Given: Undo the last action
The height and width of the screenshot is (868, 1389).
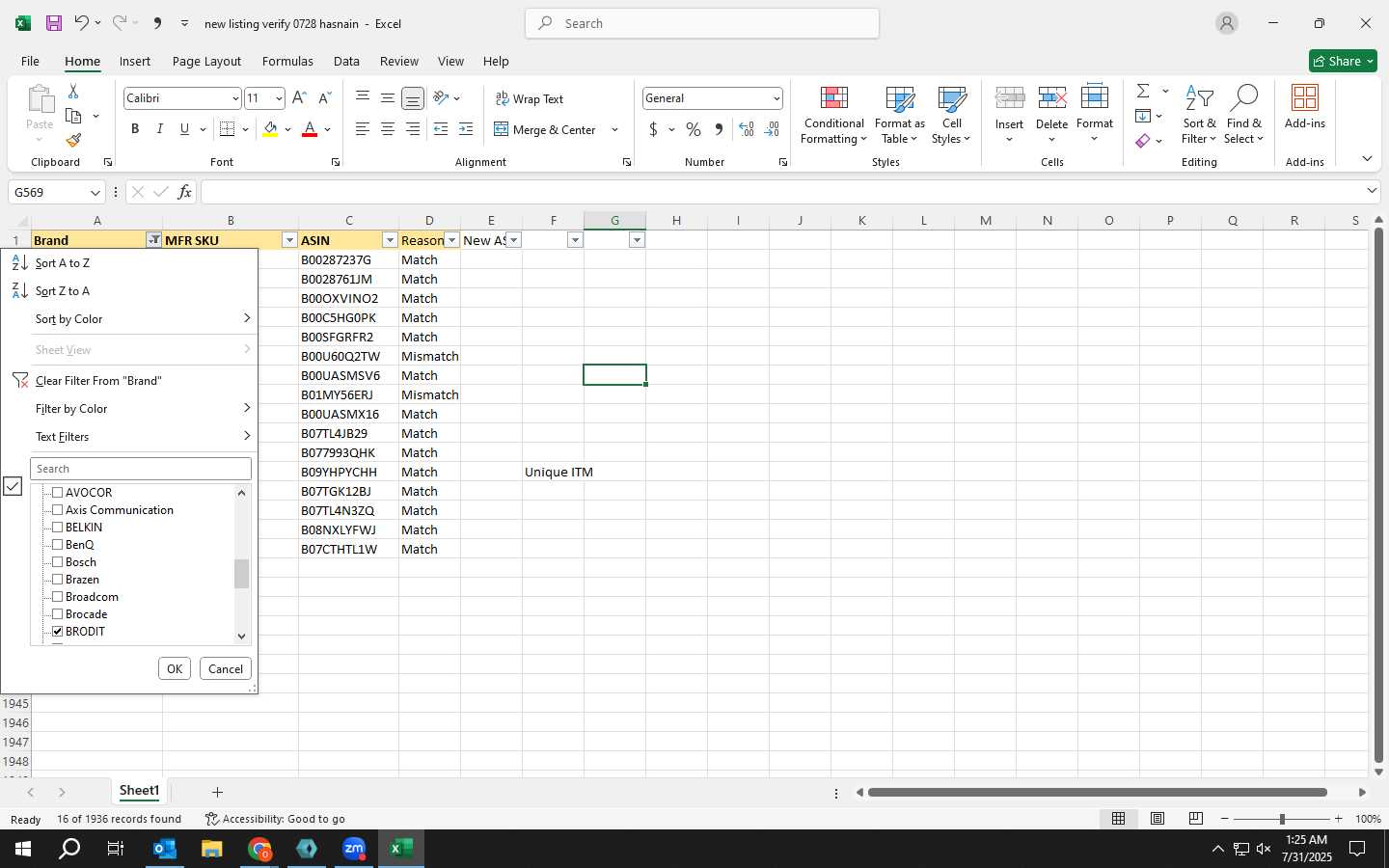Looking at the screenshot, I should (82, 23).
